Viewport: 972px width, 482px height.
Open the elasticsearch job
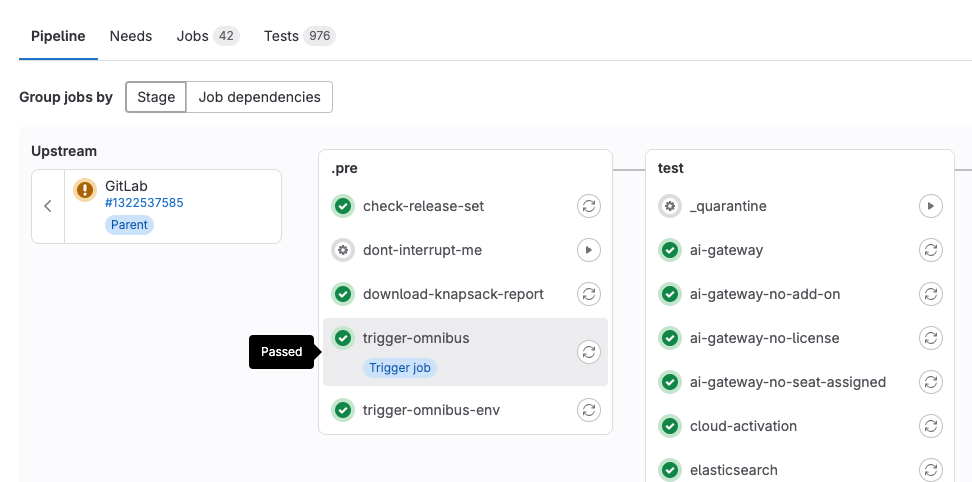click(733, 470)
